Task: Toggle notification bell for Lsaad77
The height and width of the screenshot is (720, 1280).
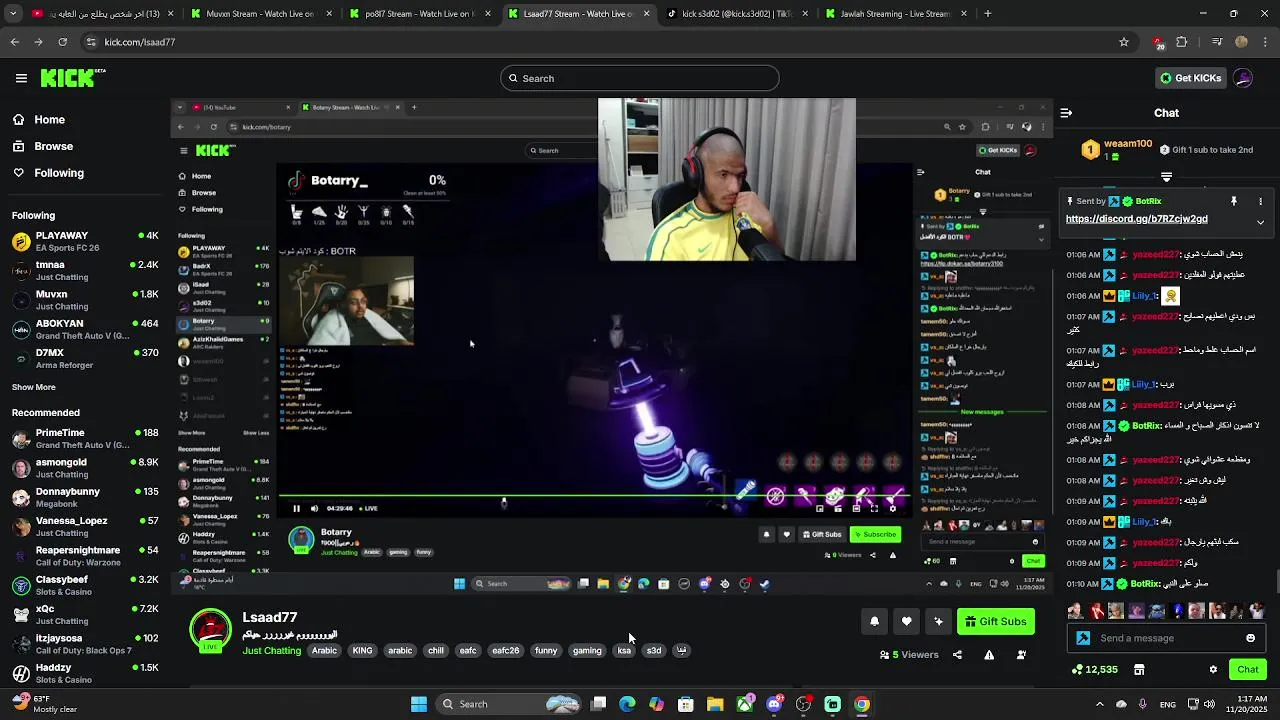Action: 874,621
